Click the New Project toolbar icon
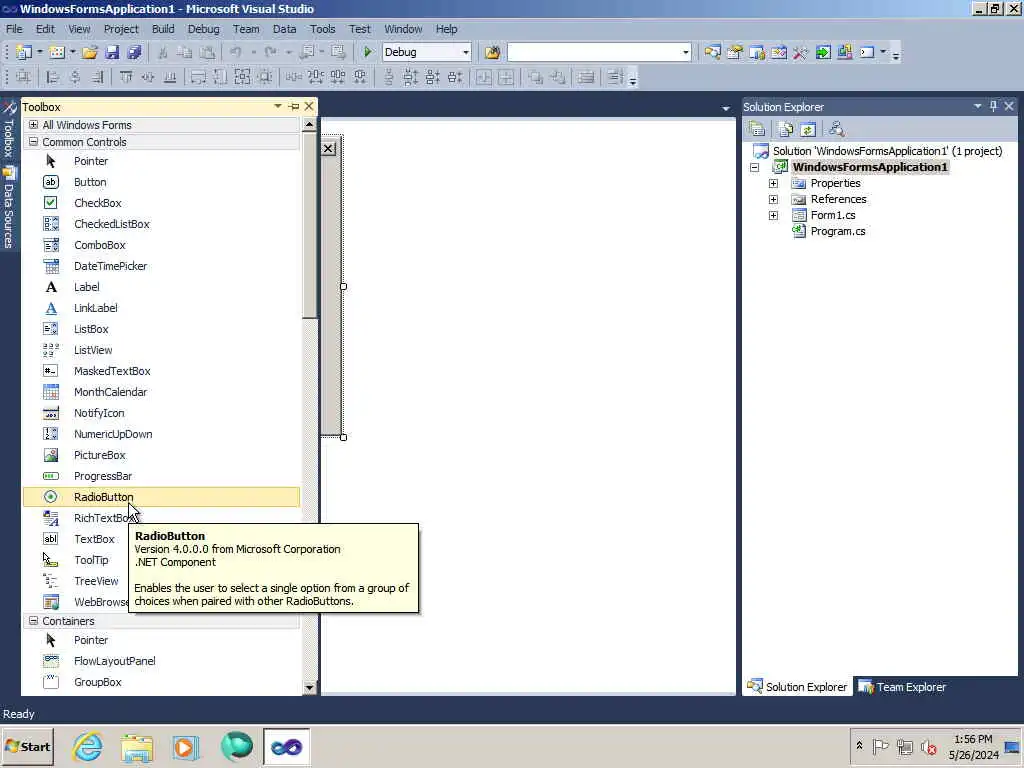1024x768 pixels. click(24, 52)
